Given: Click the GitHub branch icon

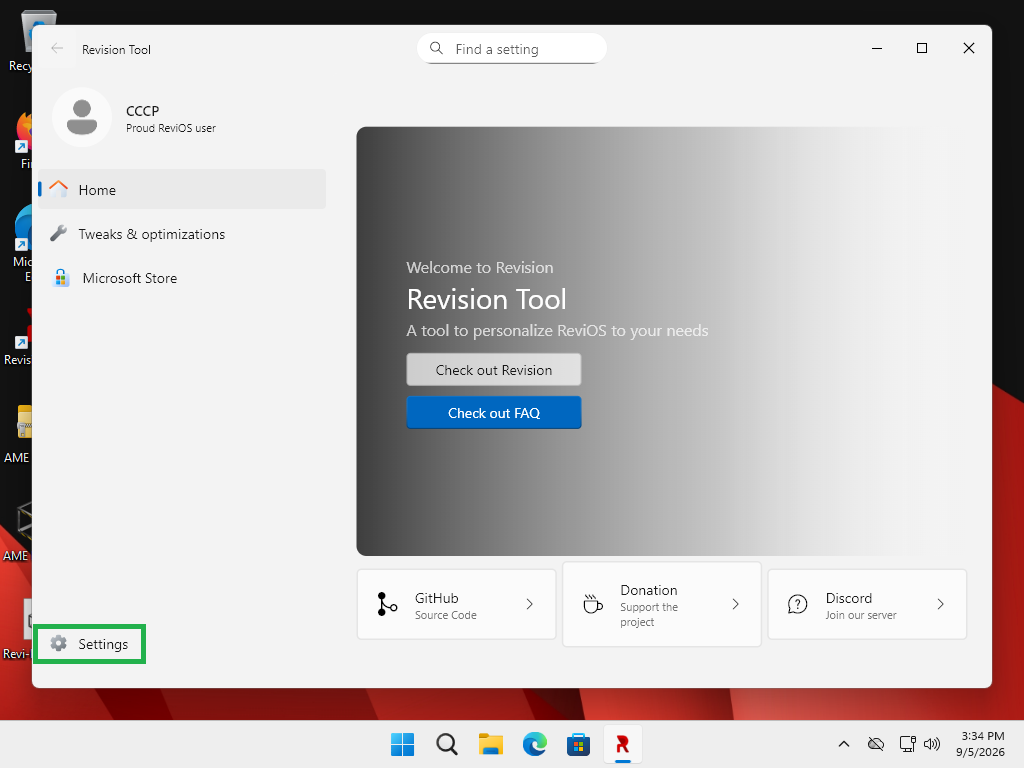Looking at the screenshot, I should pos(387,604).
